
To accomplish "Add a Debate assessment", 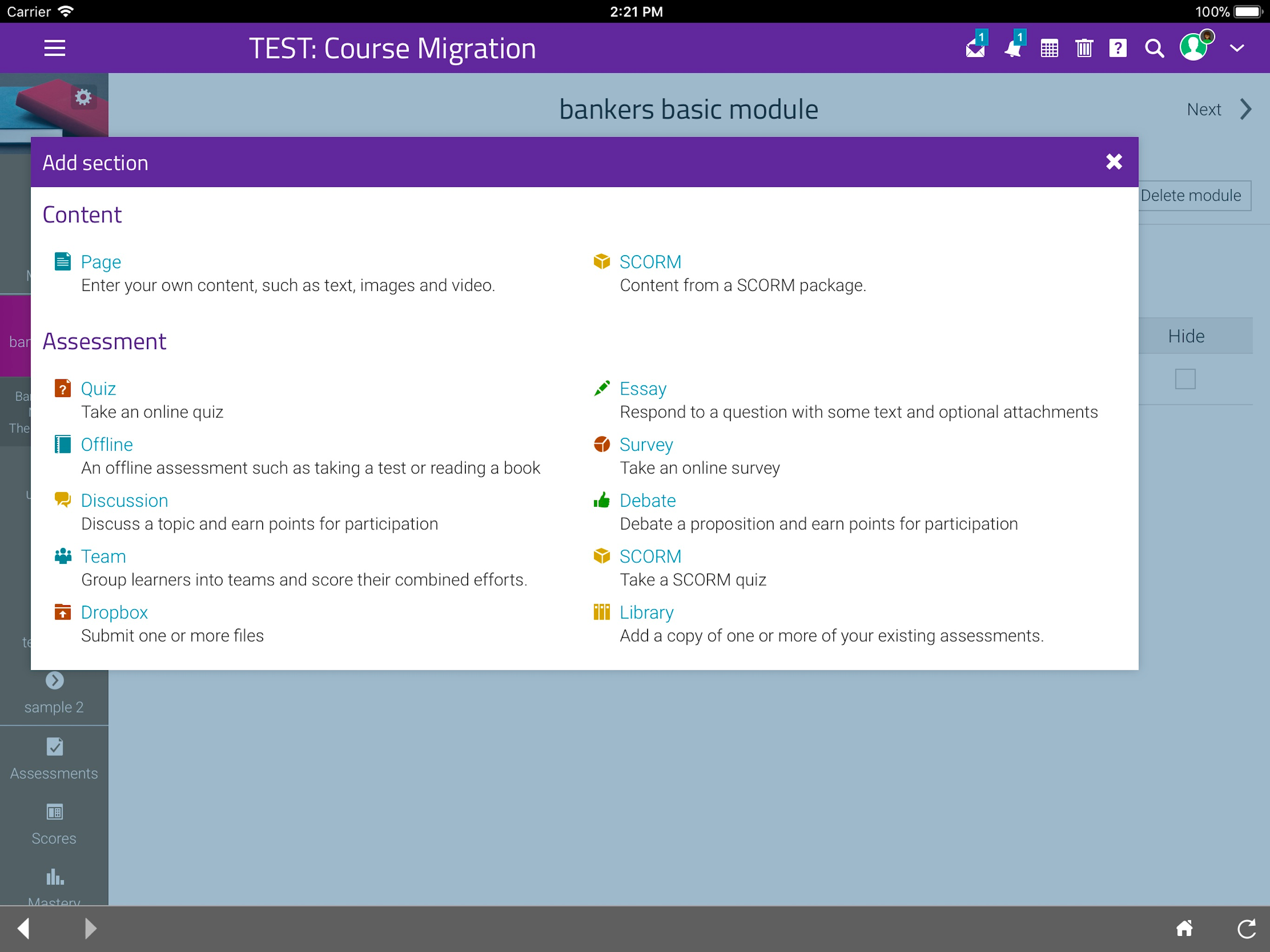I will coord(647,500).
